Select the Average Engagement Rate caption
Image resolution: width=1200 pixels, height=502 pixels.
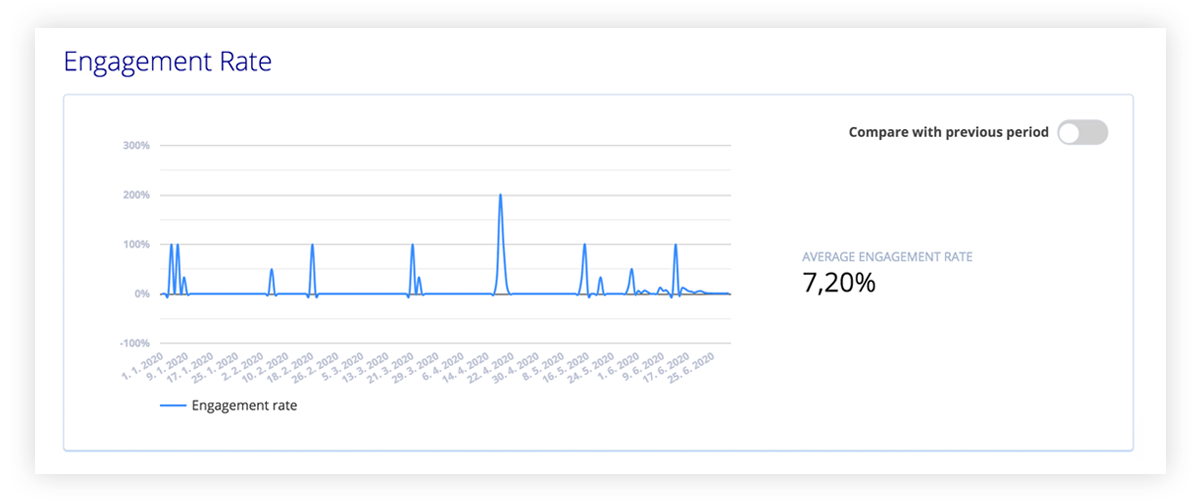pos(887,257)
